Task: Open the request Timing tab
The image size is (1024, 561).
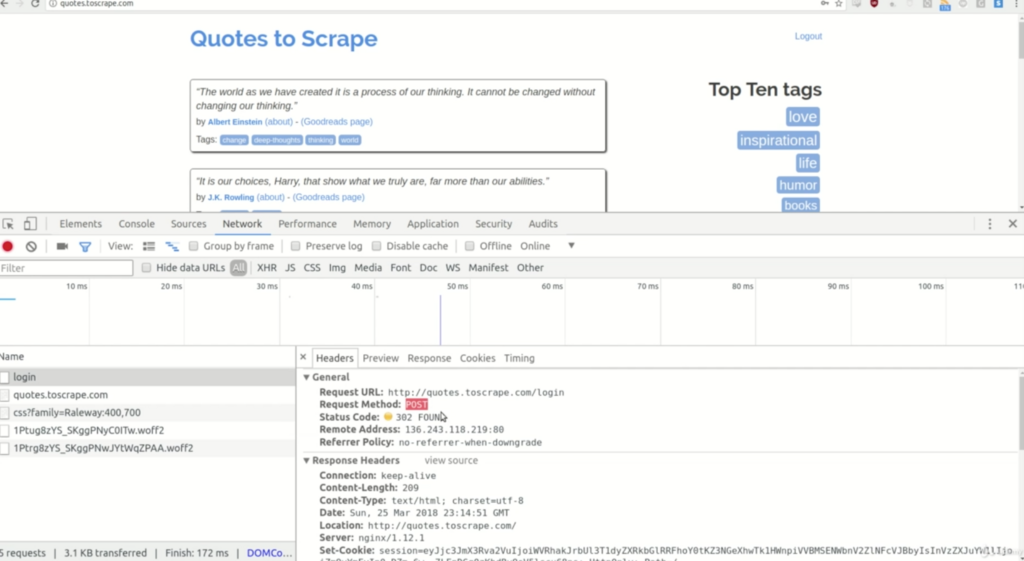Action: [519, 358]
